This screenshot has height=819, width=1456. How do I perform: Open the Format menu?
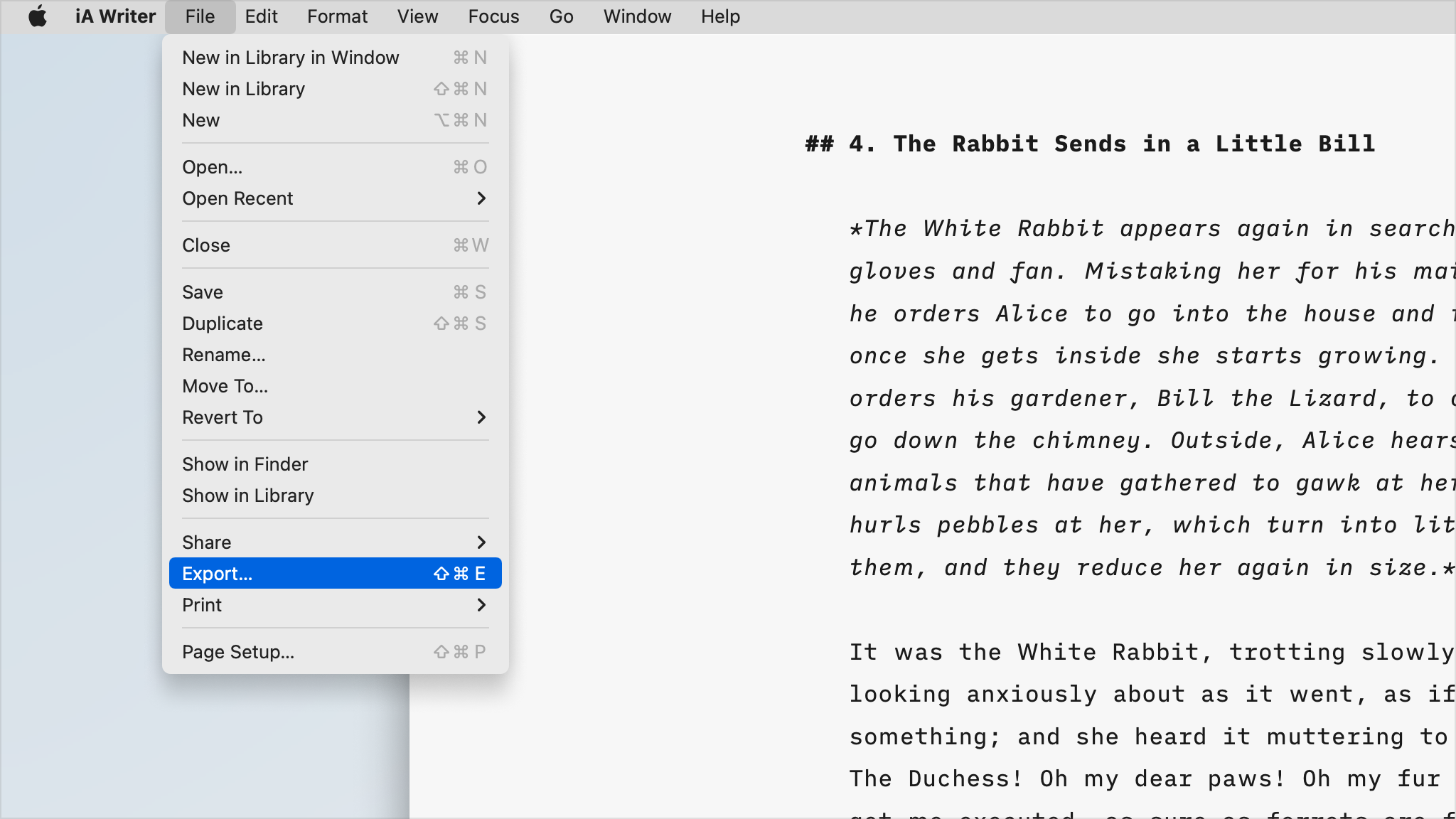337,16
